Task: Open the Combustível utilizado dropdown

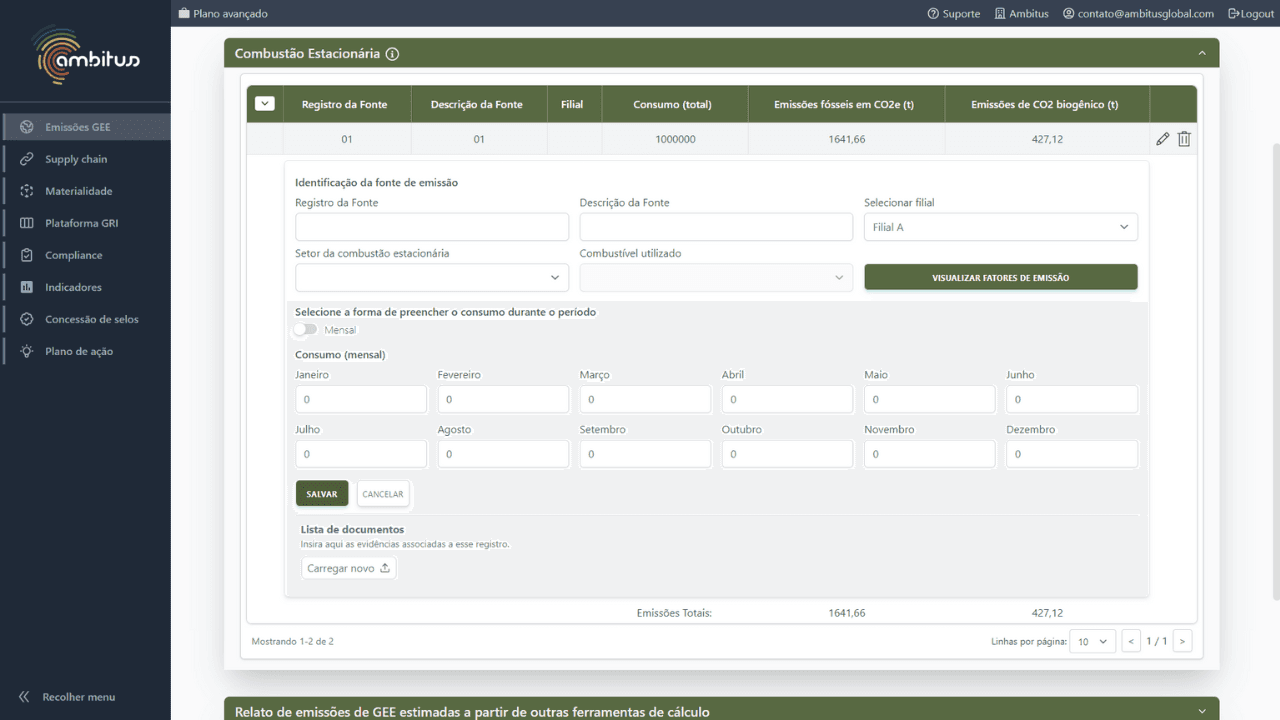Action: click(x=716, y=277)
